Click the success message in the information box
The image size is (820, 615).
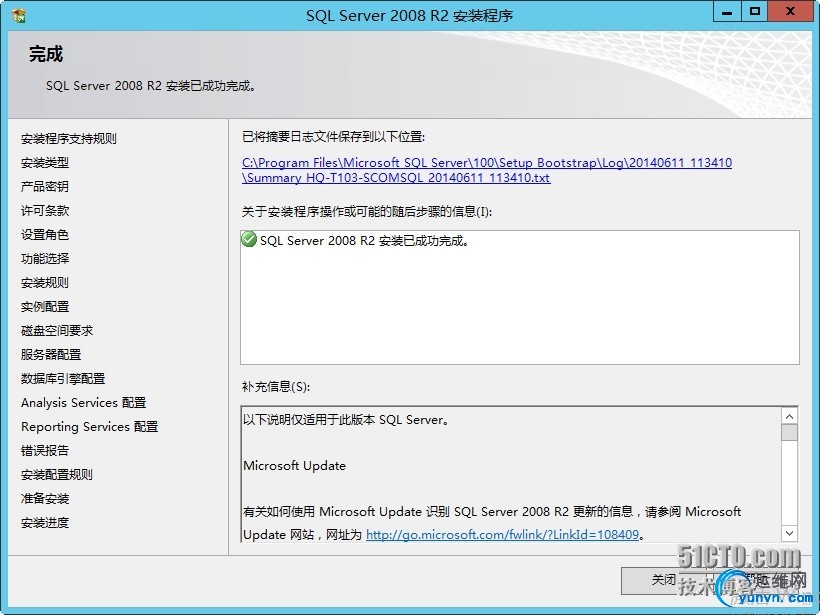click(365, 241)
